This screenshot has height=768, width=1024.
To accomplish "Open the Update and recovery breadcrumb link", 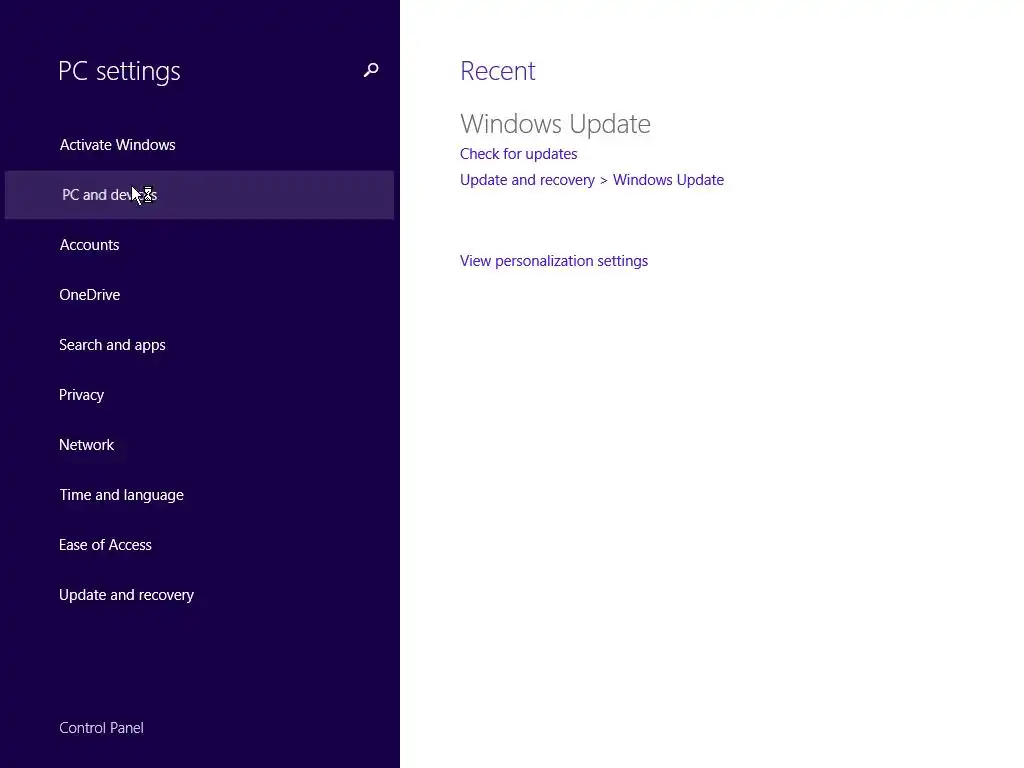I will pyautogui.click(x=527, y=180).
